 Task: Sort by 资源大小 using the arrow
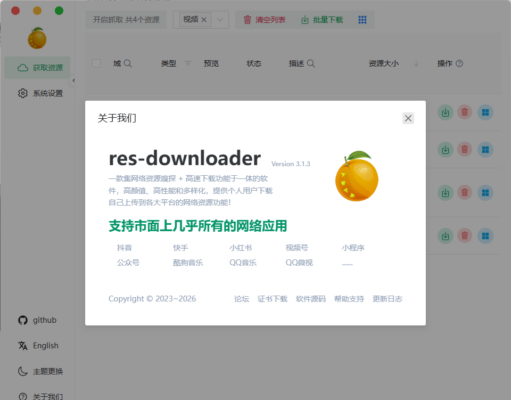click(416, 63)
